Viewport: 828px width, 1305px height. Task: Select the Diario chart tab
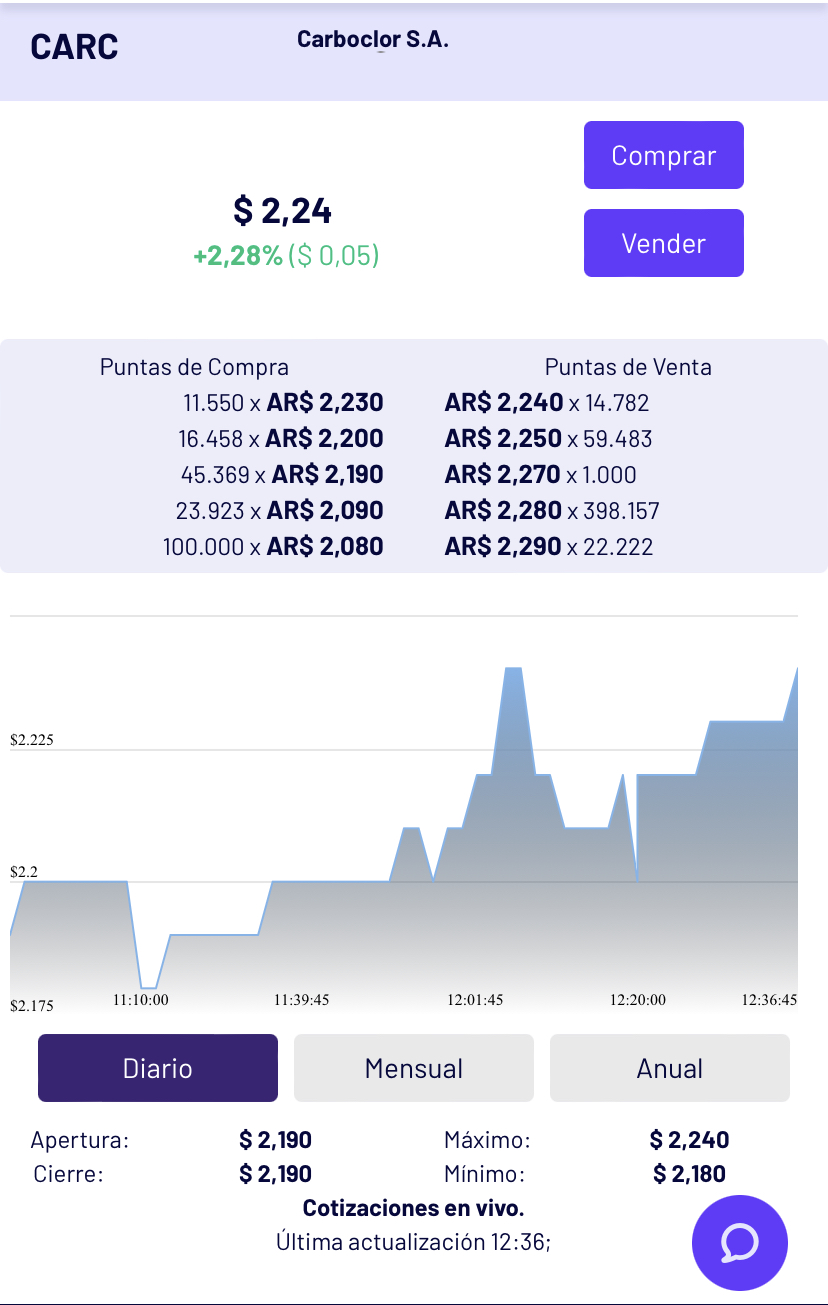tap(158, 1068)
